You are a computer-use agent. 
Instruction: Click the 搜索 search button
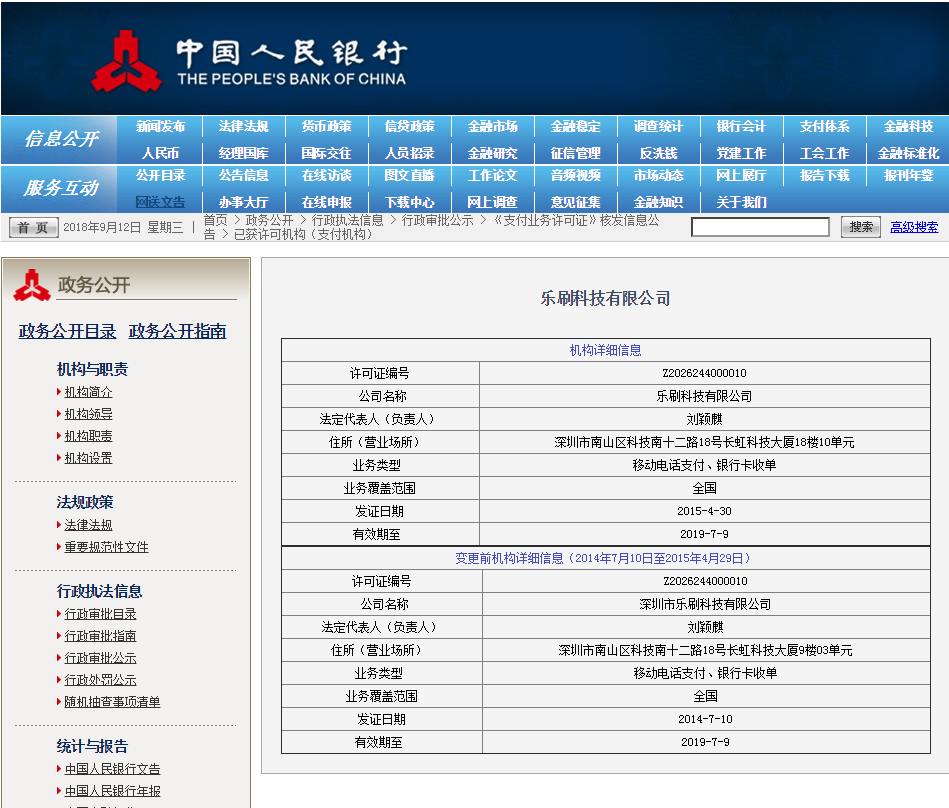click(x=861, y=228)
